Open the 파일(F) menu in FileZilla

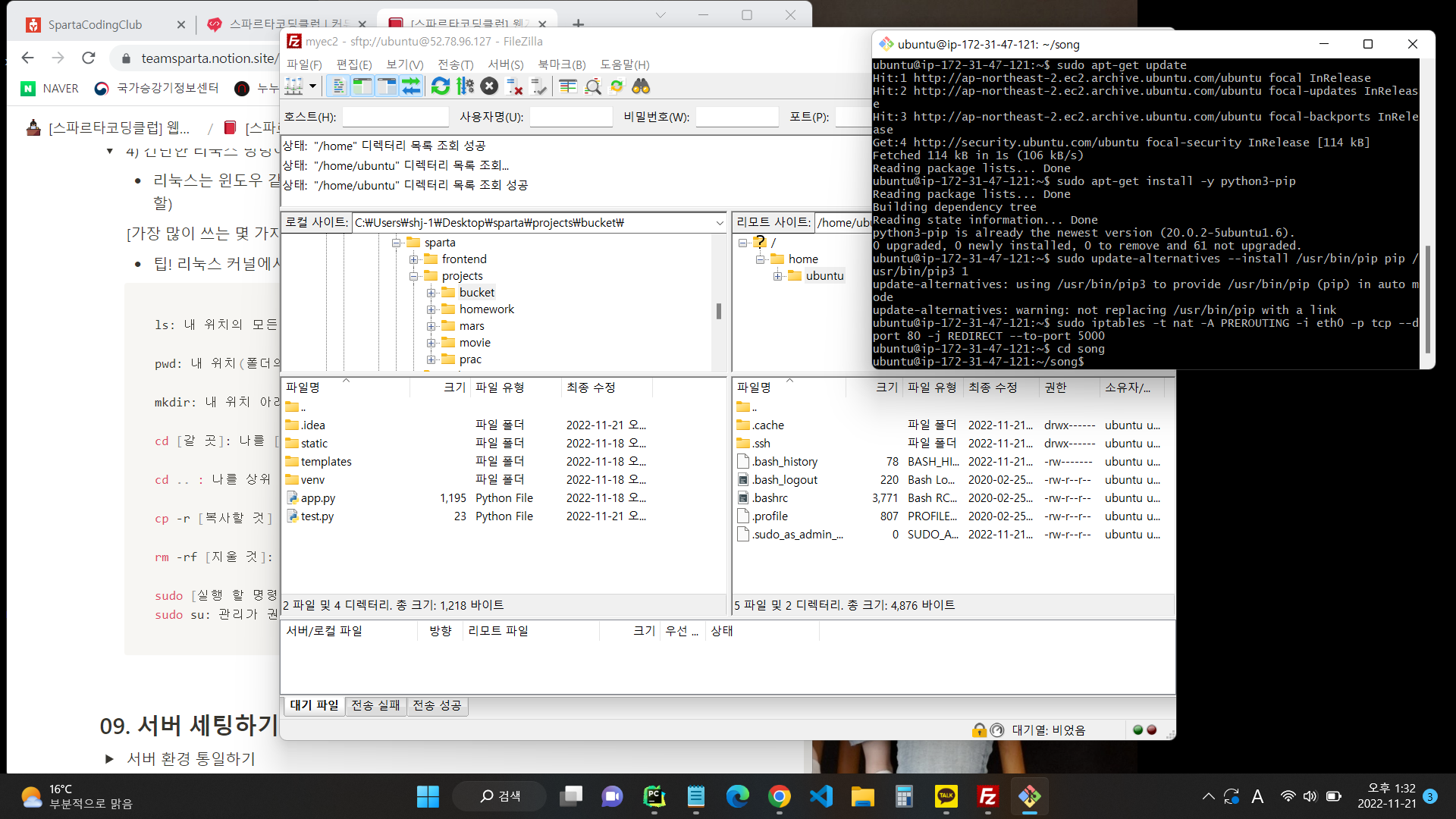click(x=304, y=64)
